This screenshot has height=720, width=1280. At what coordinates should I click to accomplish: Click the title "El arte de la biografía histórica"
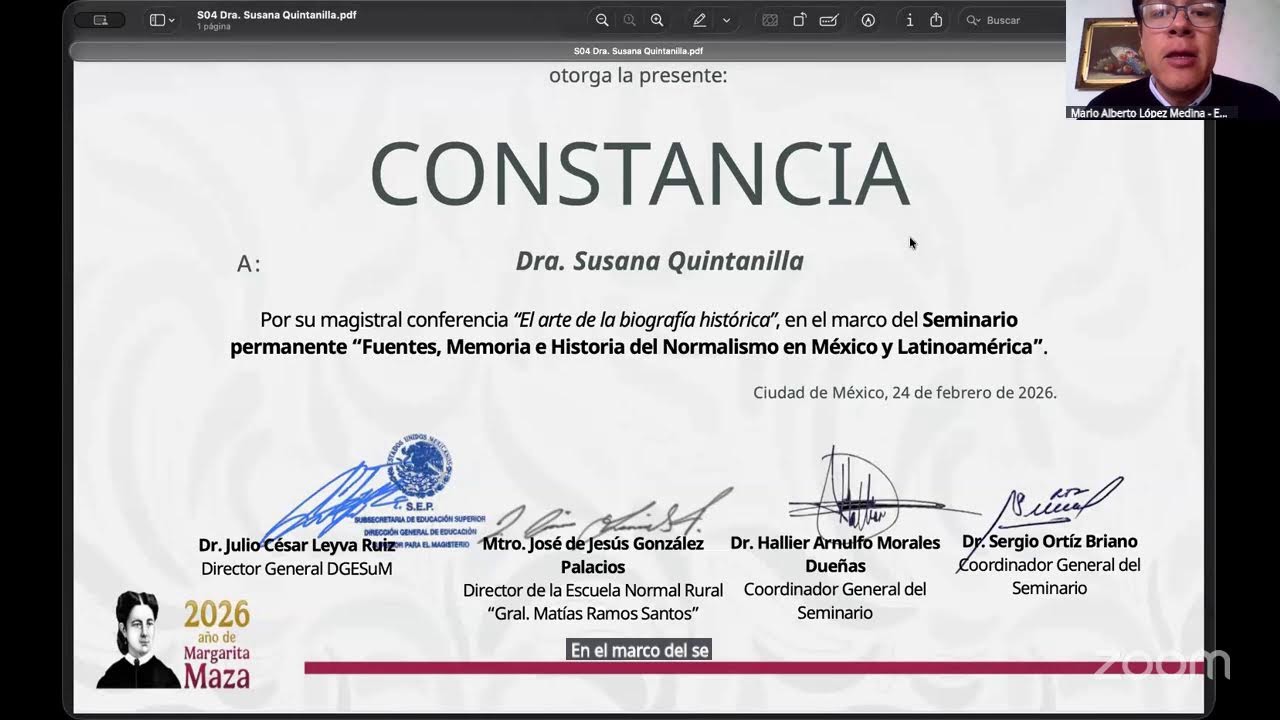click(x=645, y=320)
